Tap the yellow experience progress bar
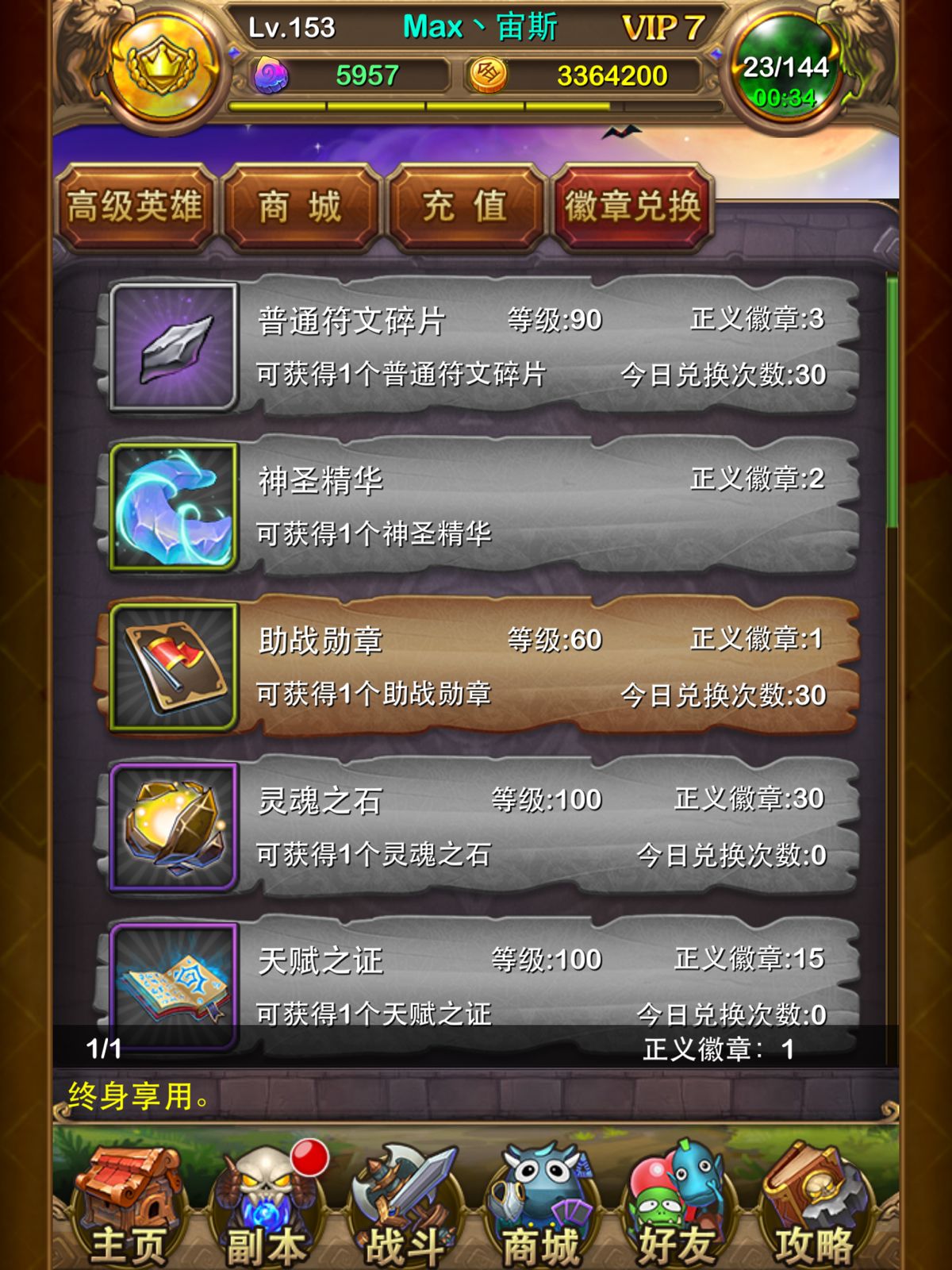Image resolution: width=952 pixels, height=1270 pixels. click(476, 106)
